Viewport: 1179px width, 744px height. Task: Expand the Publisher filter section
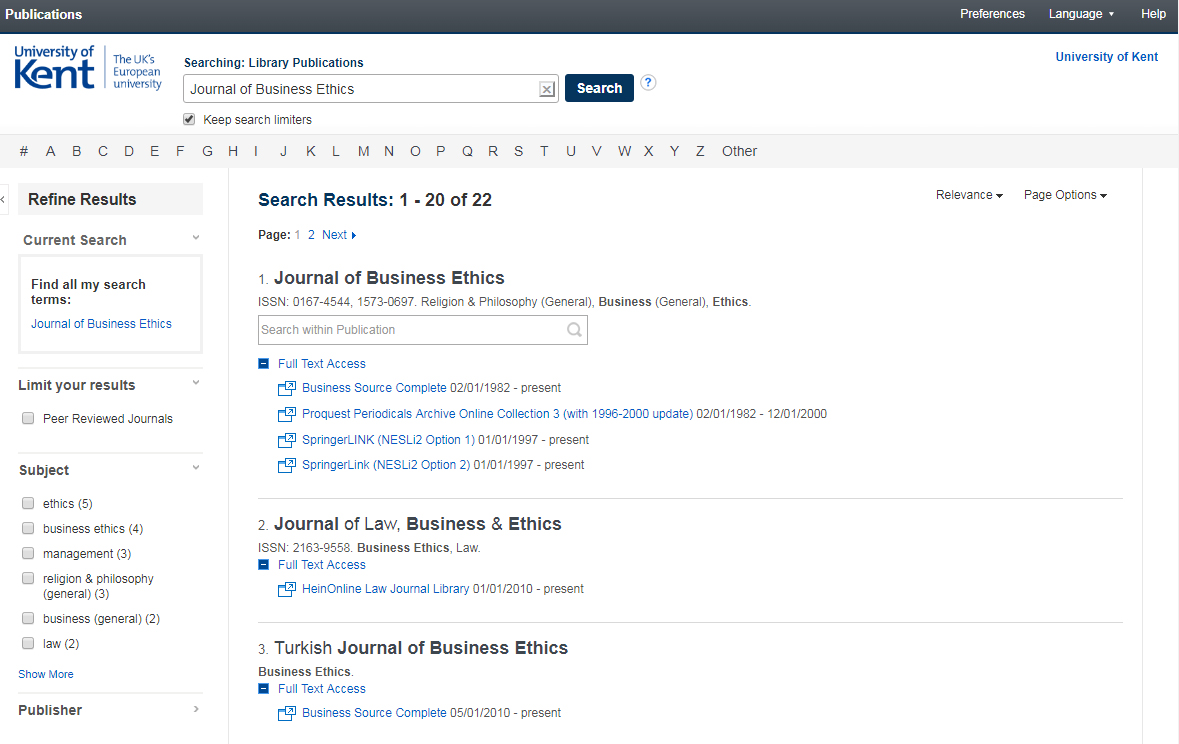(x=196, y=710)
